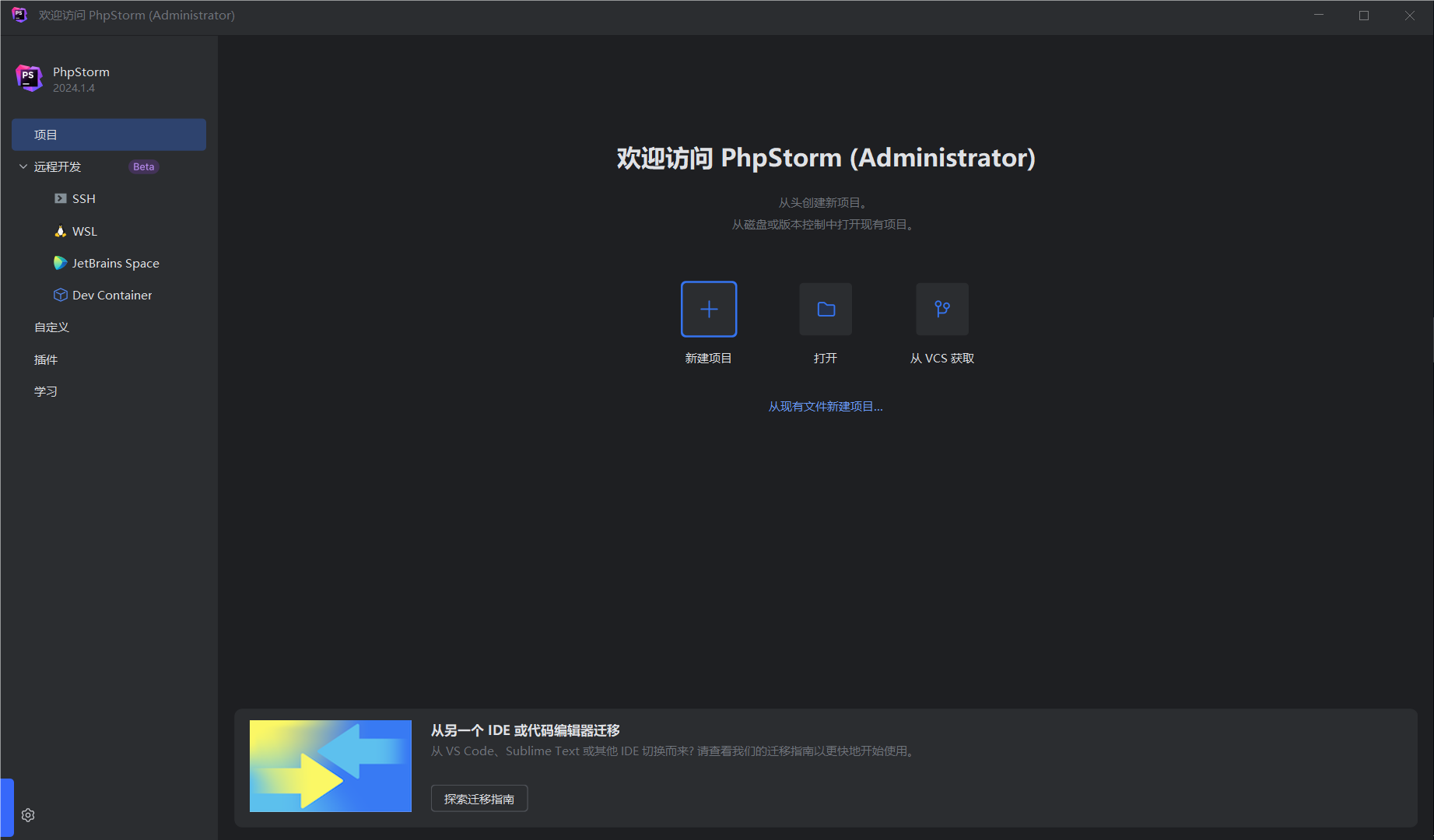
Task: Click the PhpStorm logo in the sidebar
Action: (x=29, y=78)
